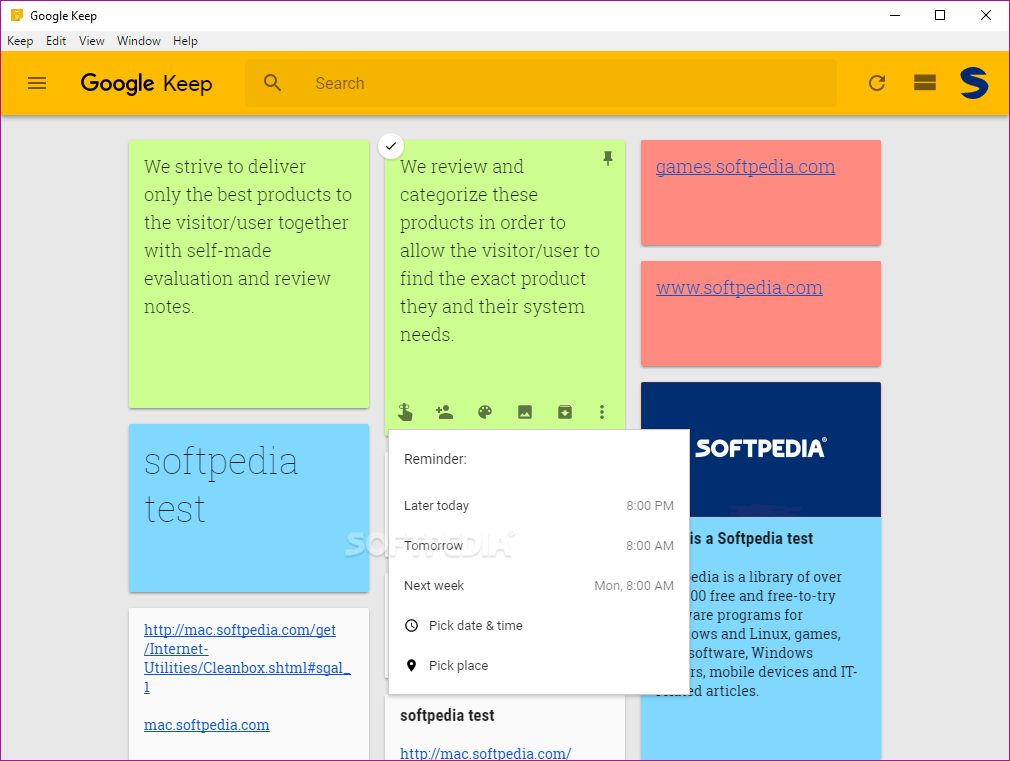Choose Next week reminder option
1010x761 pixels.
539,586
